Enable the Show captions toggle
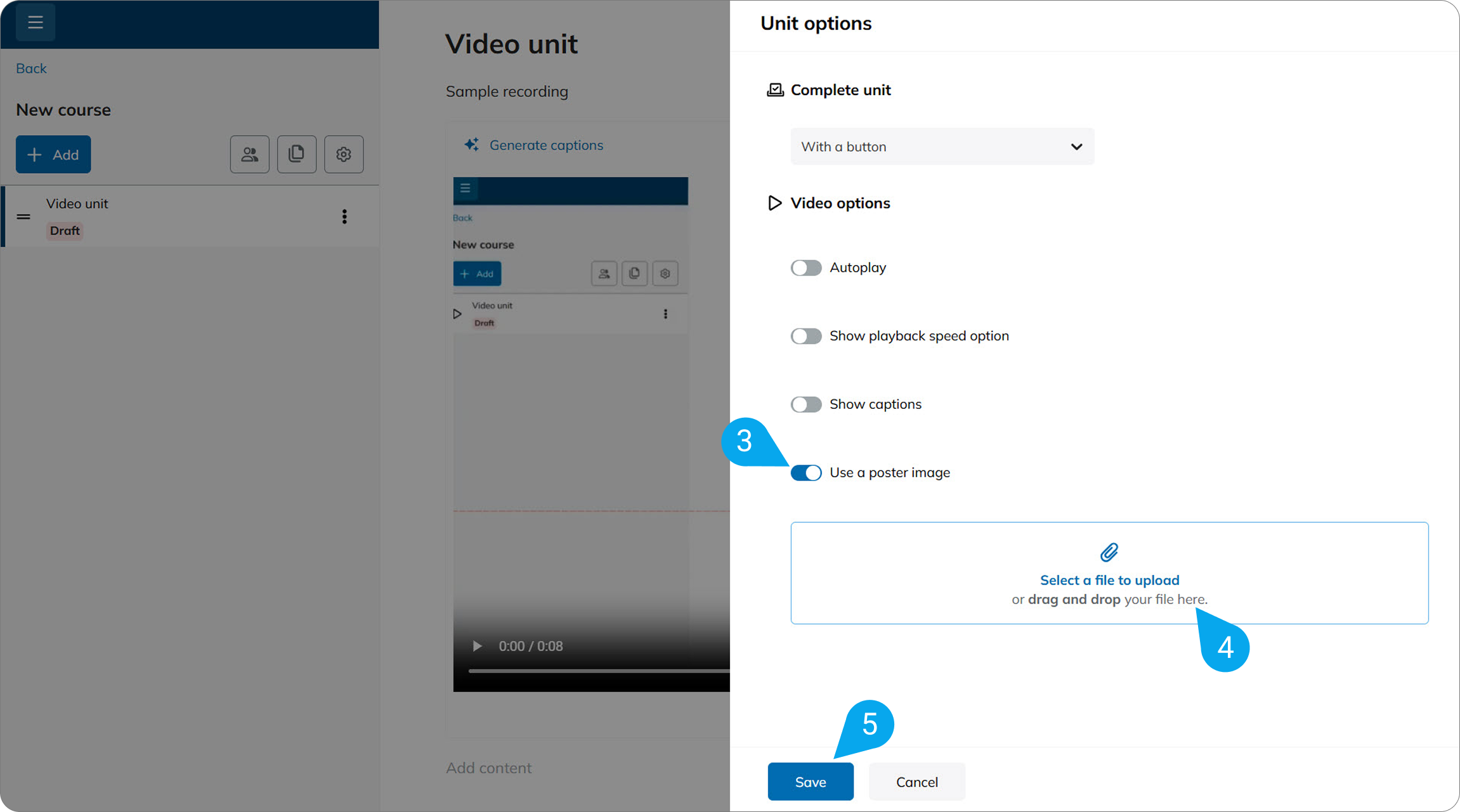The height and width of the screenshot is (812, 1460). 805,404
